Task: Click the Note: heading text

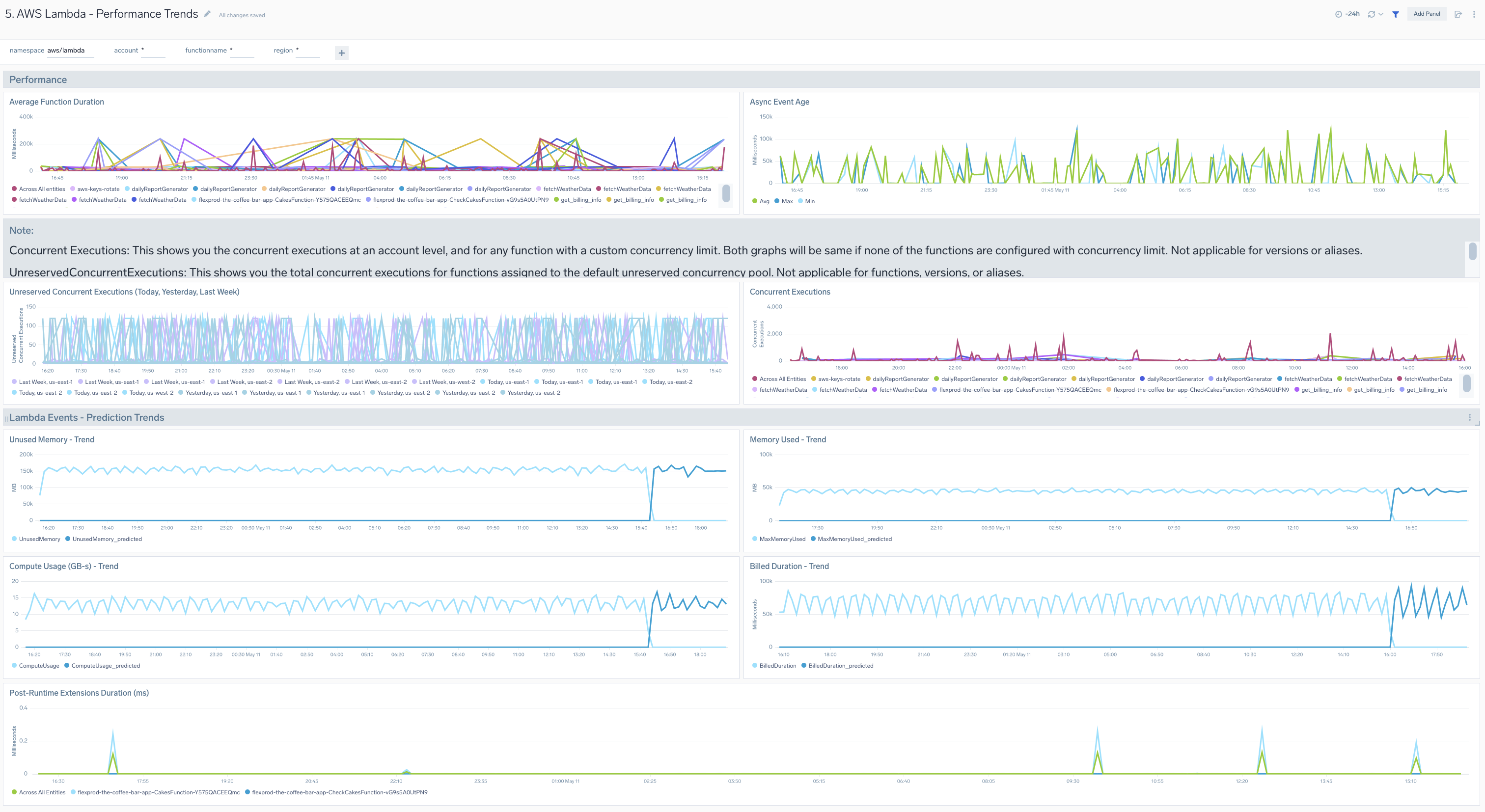Action: (x=21, y=231)
